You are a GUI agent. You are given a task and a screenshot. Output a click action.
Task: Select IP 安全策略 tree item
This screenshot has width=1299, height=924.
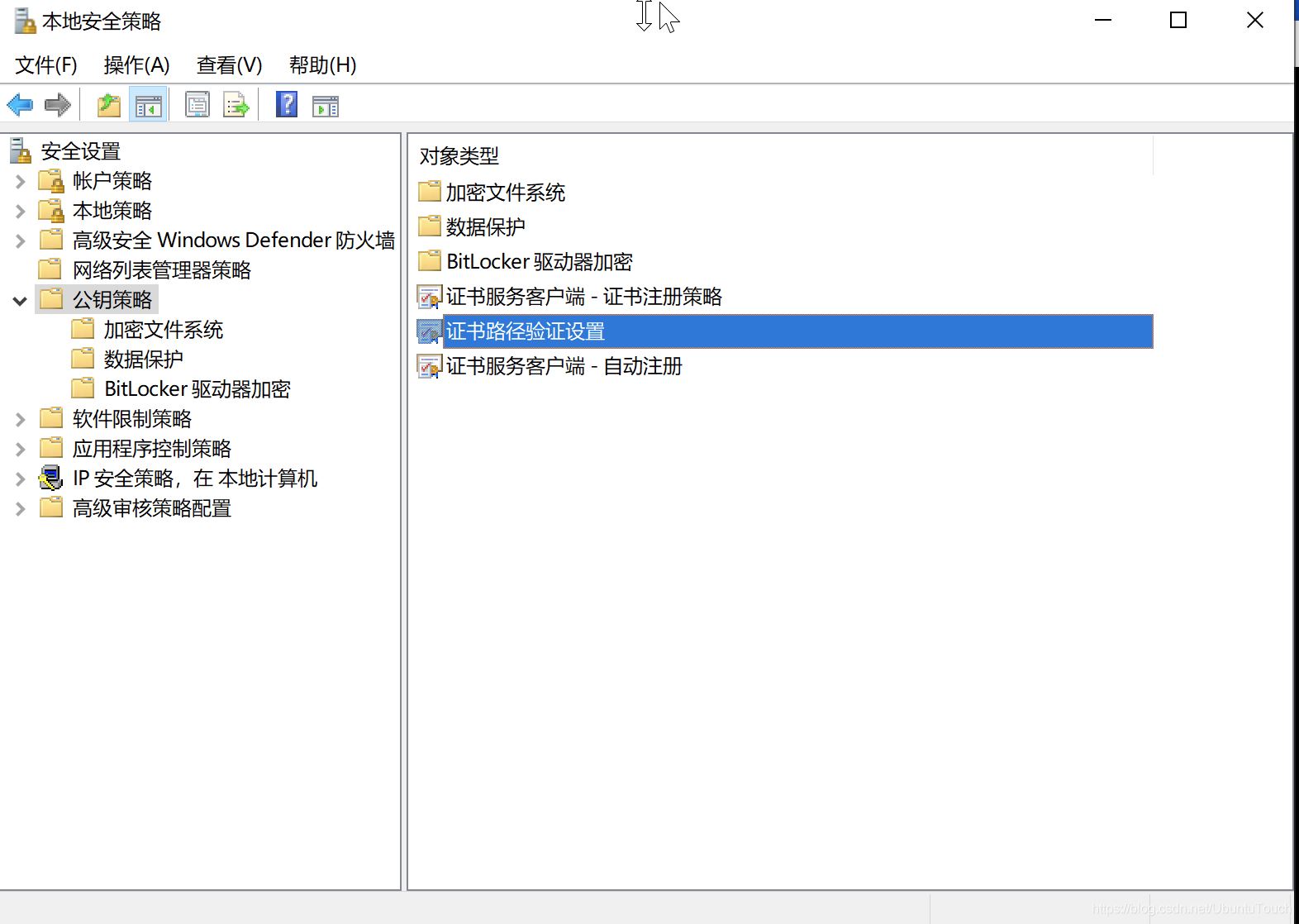tap(194, 479)
